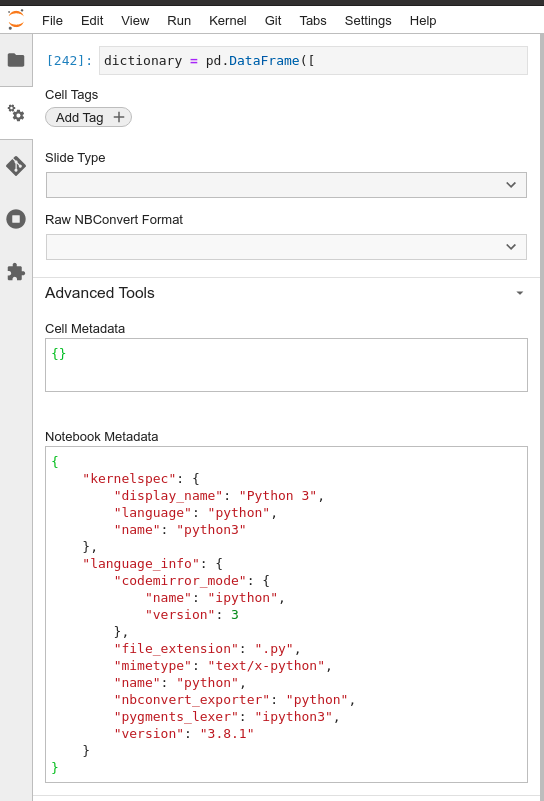This screenshot has width=544, height=801.
Task: Open the Settings menu
Action: pos(368,20)
